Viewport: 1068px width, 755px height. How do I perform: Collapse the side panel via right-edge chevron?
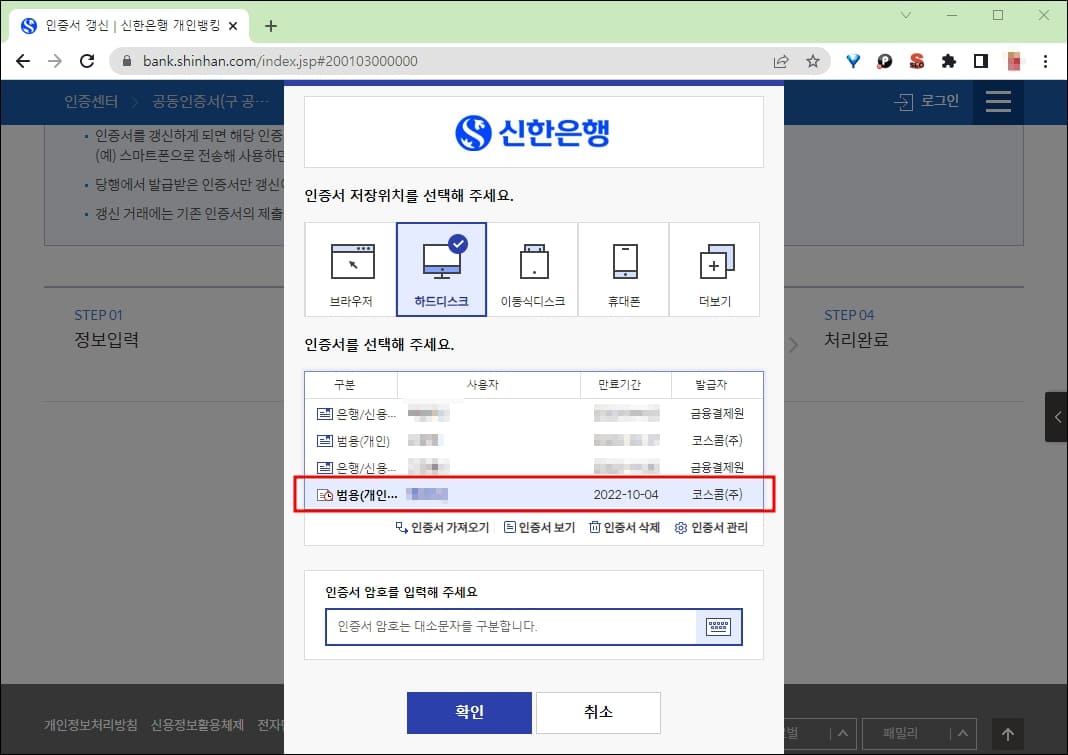(x=1056, y=417)
